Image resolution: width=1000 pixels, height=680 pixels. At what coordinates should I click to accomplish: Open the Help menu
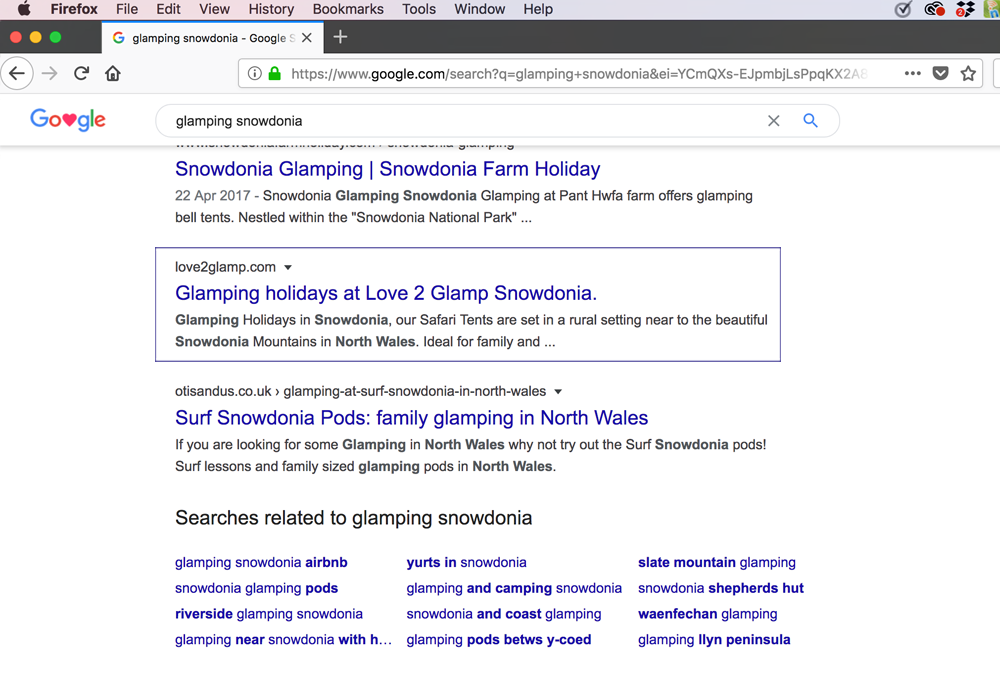[538, 9]
